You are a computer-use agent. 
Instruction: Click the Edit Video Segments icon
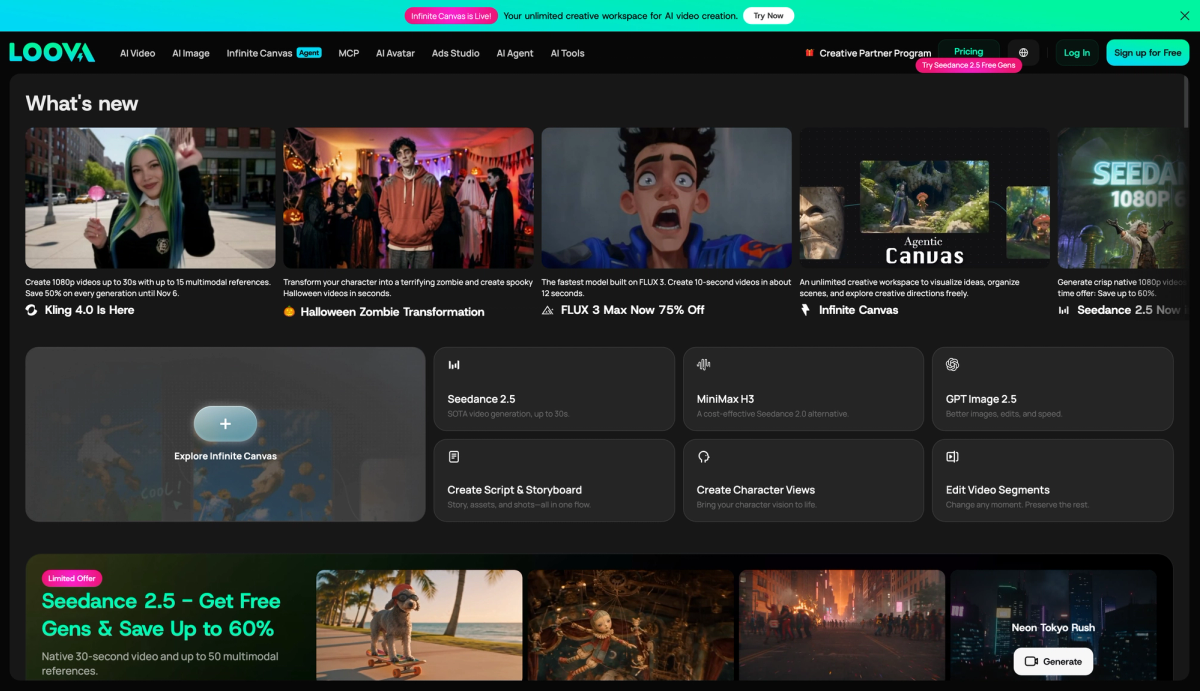tap(952, 457)
